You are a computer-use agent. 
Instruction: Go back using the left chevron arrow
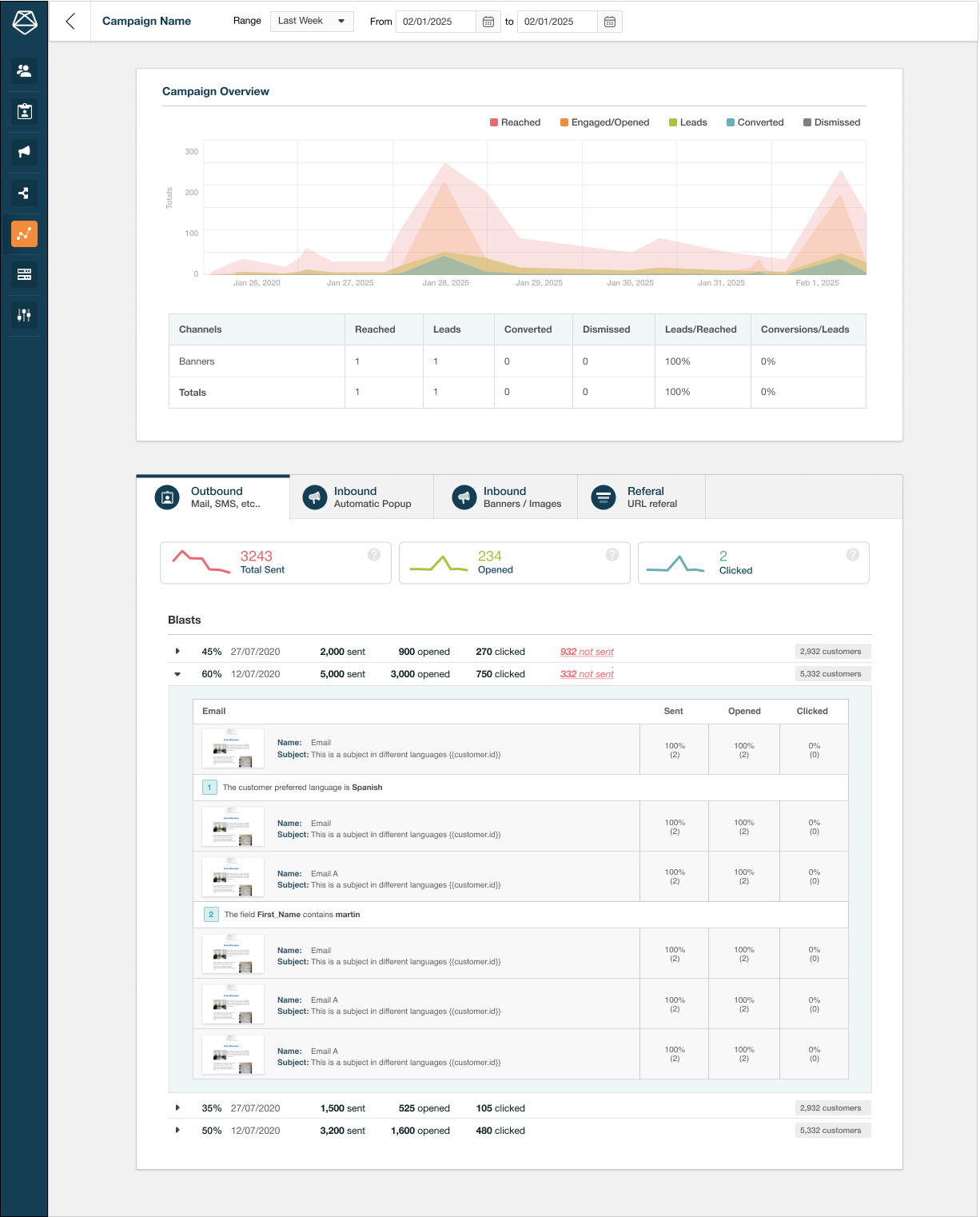click(70, 22)
